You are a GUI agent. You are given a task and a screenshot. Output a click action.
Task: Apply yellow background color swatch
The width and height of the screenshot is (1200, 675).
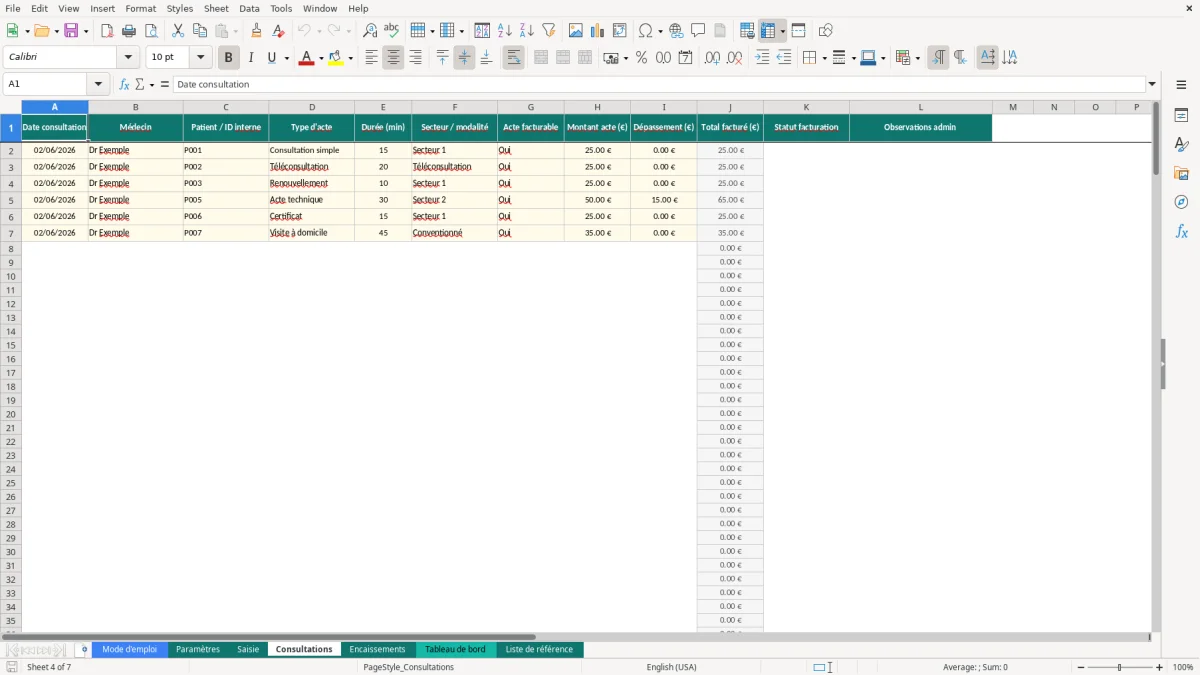[x=336, y=58]
